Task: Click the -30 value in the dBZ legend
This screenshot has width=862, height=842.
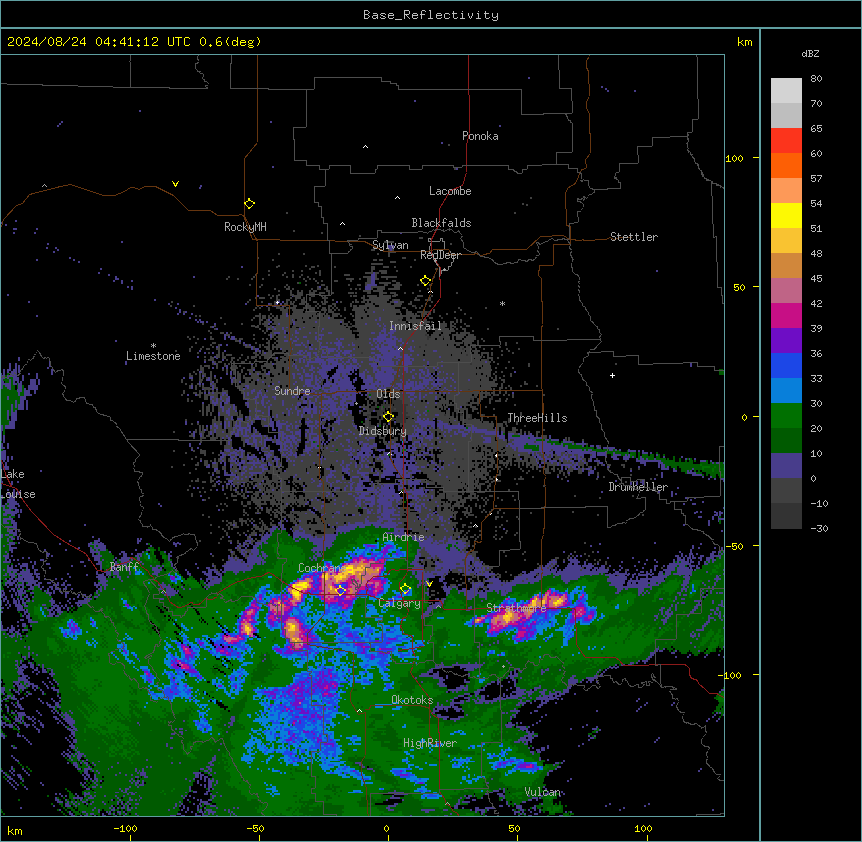Action: (x=819, y=528)
